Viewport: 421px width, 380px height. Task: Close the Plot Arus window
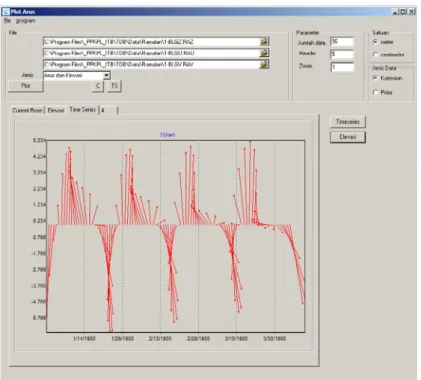pos(412,12)
